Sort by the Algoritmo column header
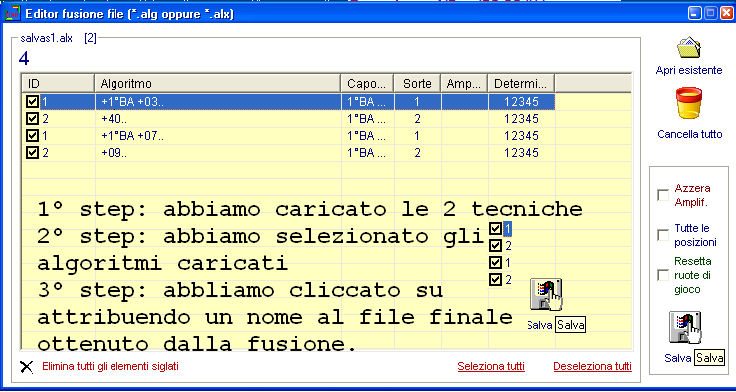This screenshot has height=392, width=736. pos(218,84)
